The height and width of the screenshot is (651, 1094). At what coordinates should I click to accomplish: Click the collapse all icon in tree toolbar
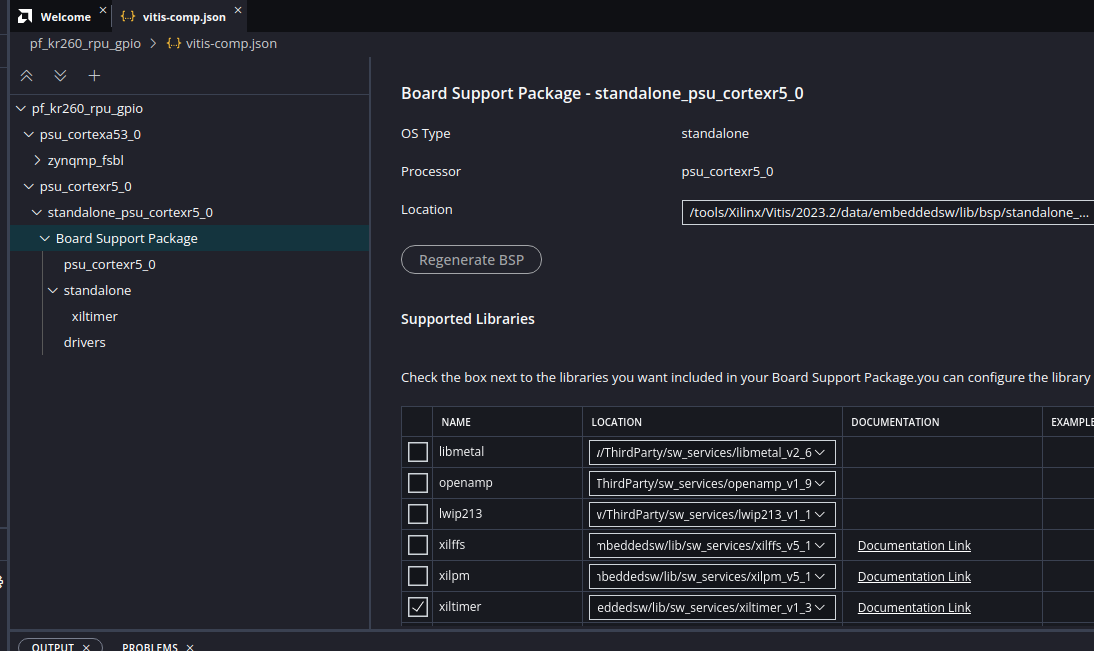click(x=27, y=76)
